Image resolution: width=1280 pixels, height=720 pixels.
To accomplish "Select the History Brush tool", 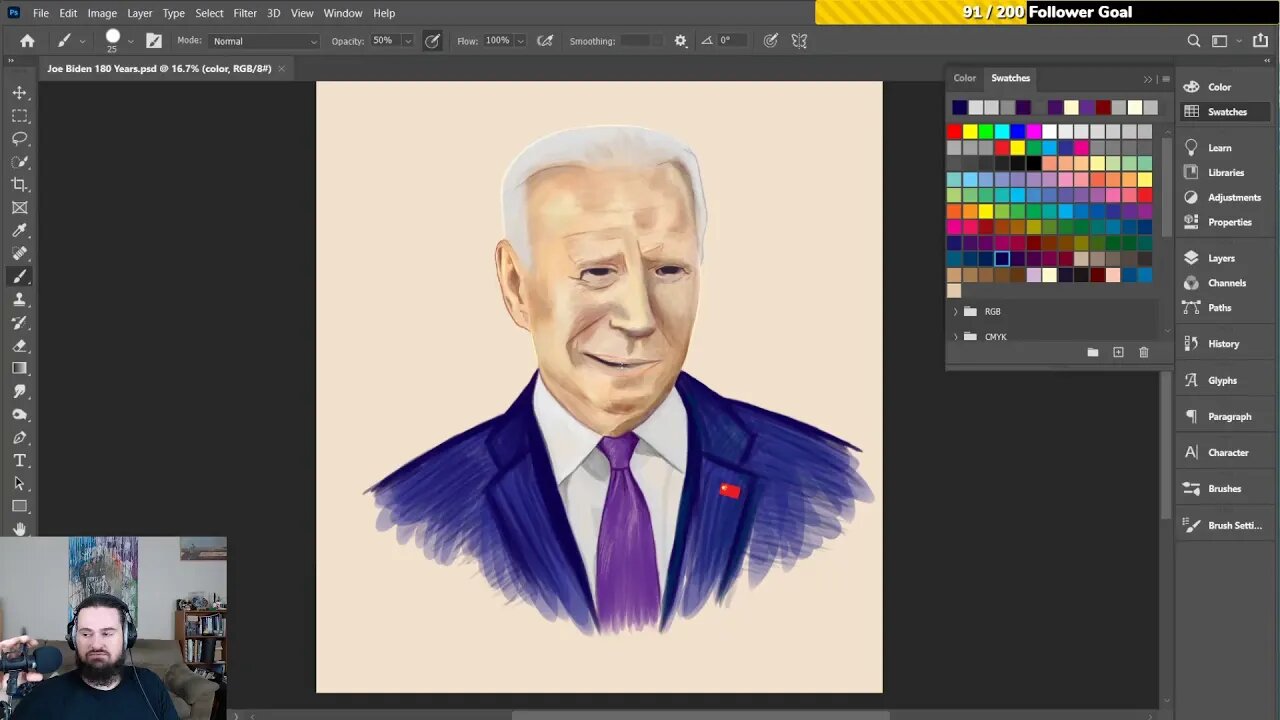I will click(x=19, y=323).
